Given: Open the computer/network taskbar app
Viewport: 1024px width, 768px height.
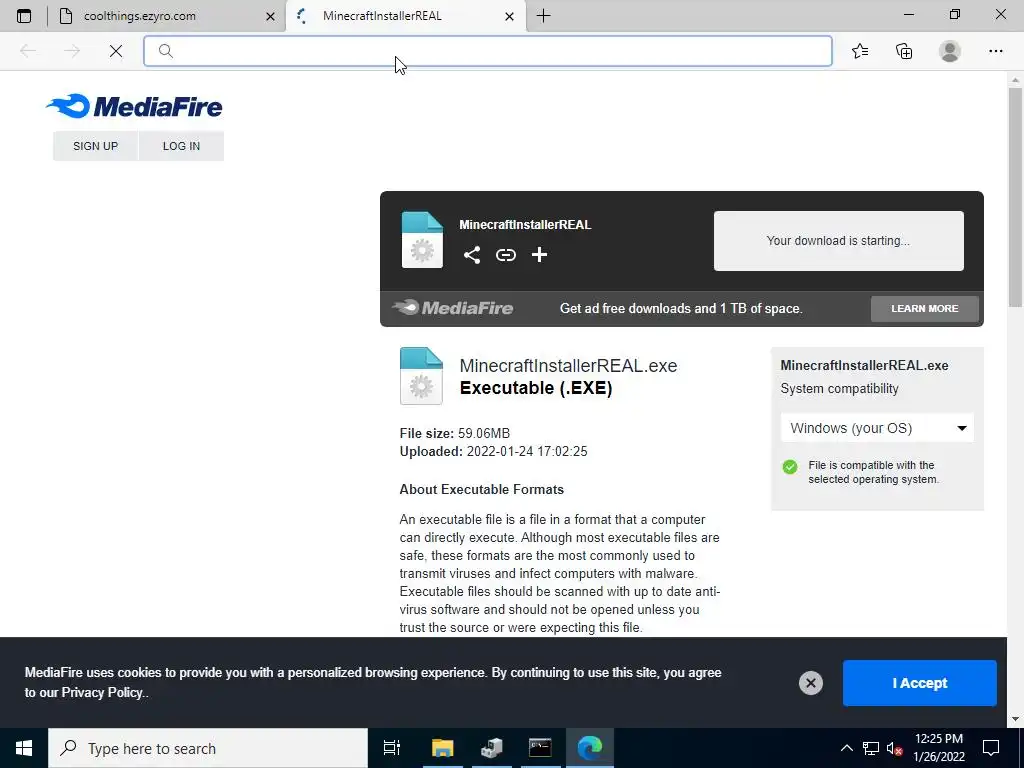Looking at the screenshot, I should [x=492, y=748].
